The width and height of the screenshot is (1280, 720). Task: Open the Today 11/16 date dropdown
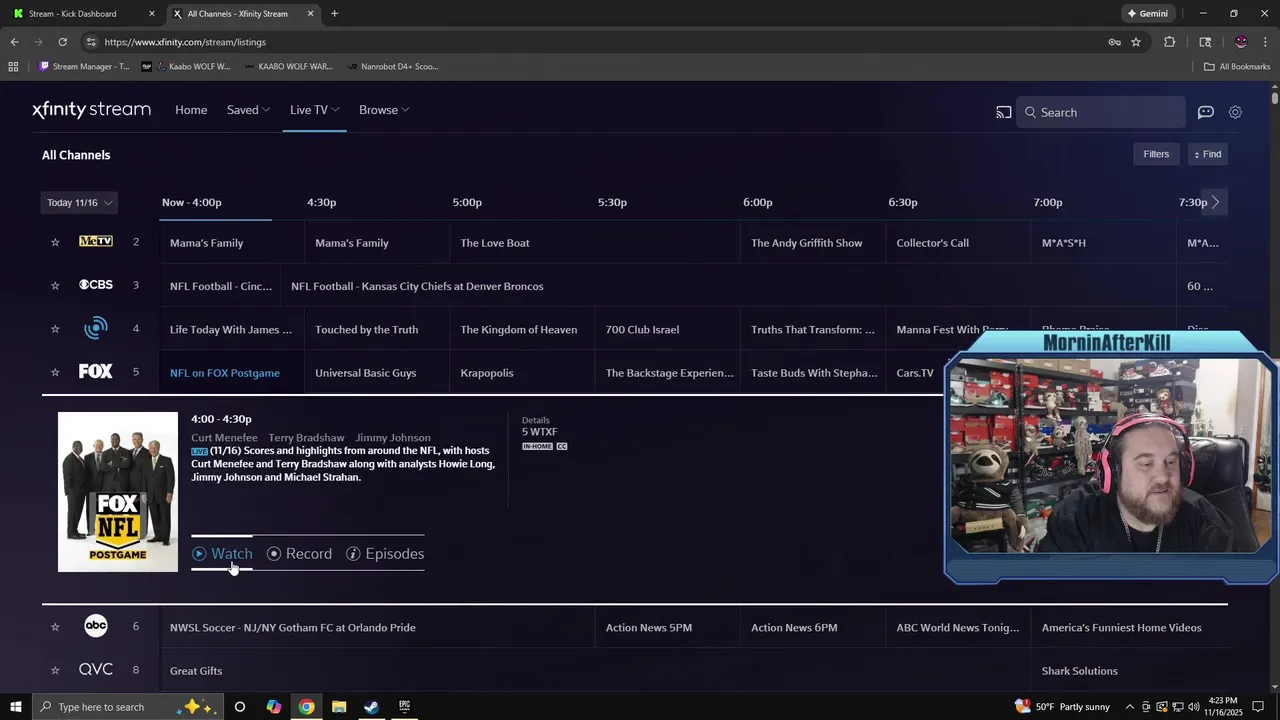79,202
